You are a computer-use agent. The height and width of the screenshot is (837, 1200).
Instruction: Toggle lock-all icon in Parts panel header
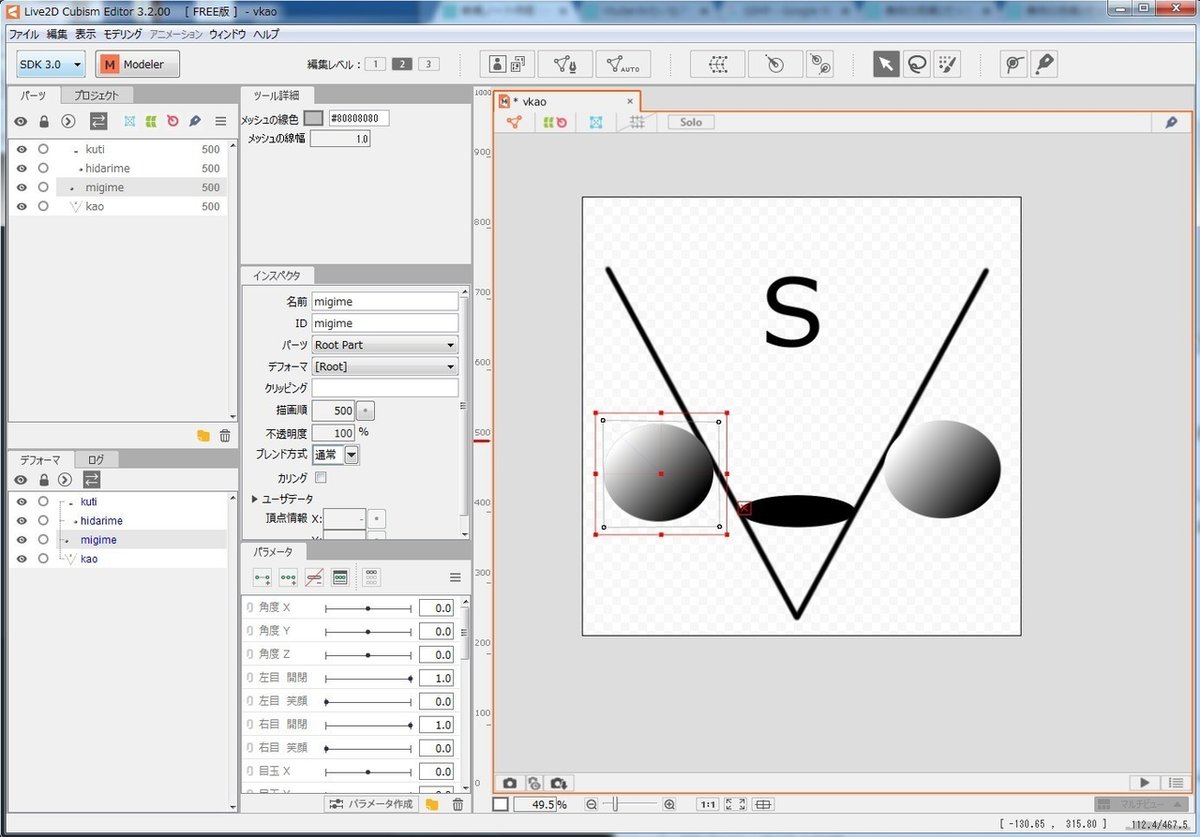[x=43, y=121]
